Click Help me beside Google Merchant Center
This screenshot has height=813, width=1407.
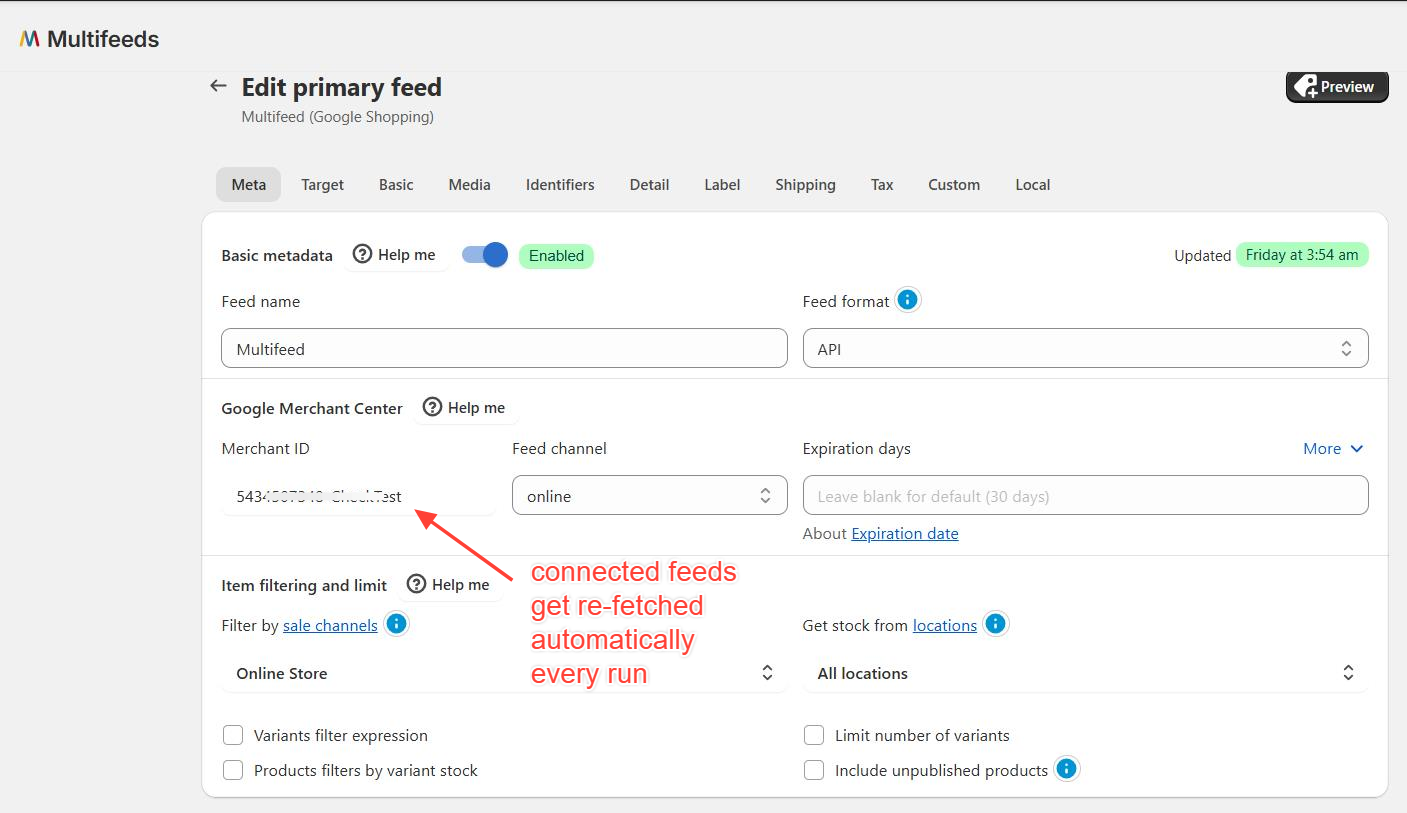464,408
